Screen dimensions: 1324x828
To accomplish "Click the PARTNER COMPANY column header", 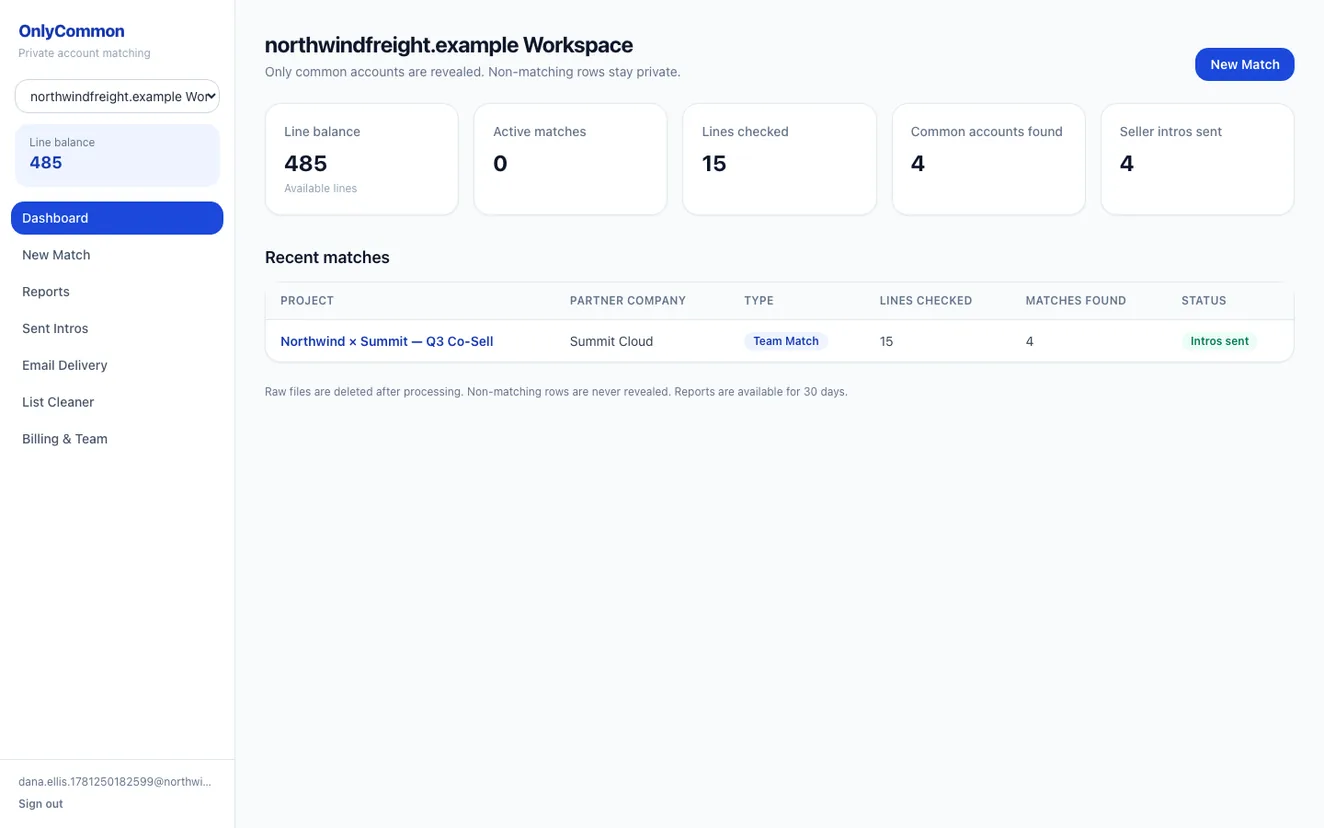I will [628, 301].
